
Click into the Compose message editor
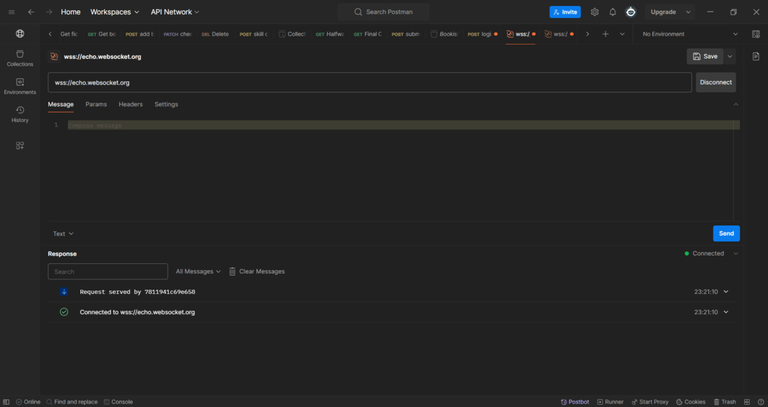click(x=404, y=125)
